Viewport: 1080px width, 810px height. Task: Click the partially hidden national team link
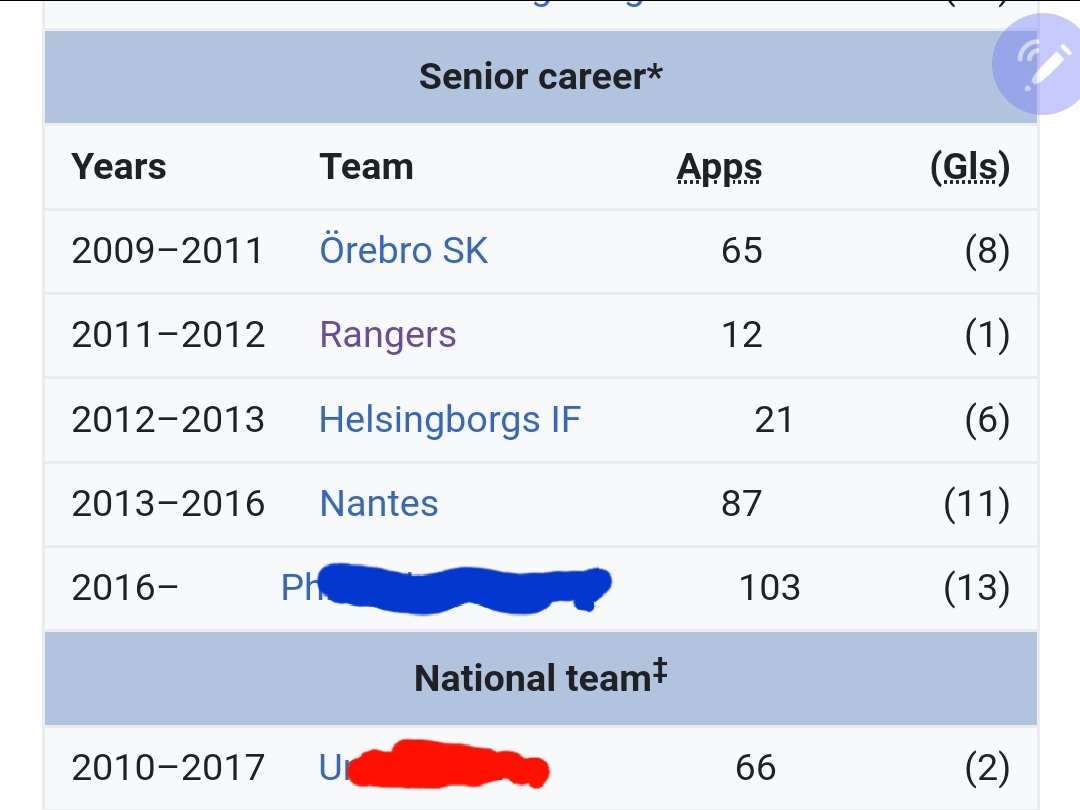(334, 767)
